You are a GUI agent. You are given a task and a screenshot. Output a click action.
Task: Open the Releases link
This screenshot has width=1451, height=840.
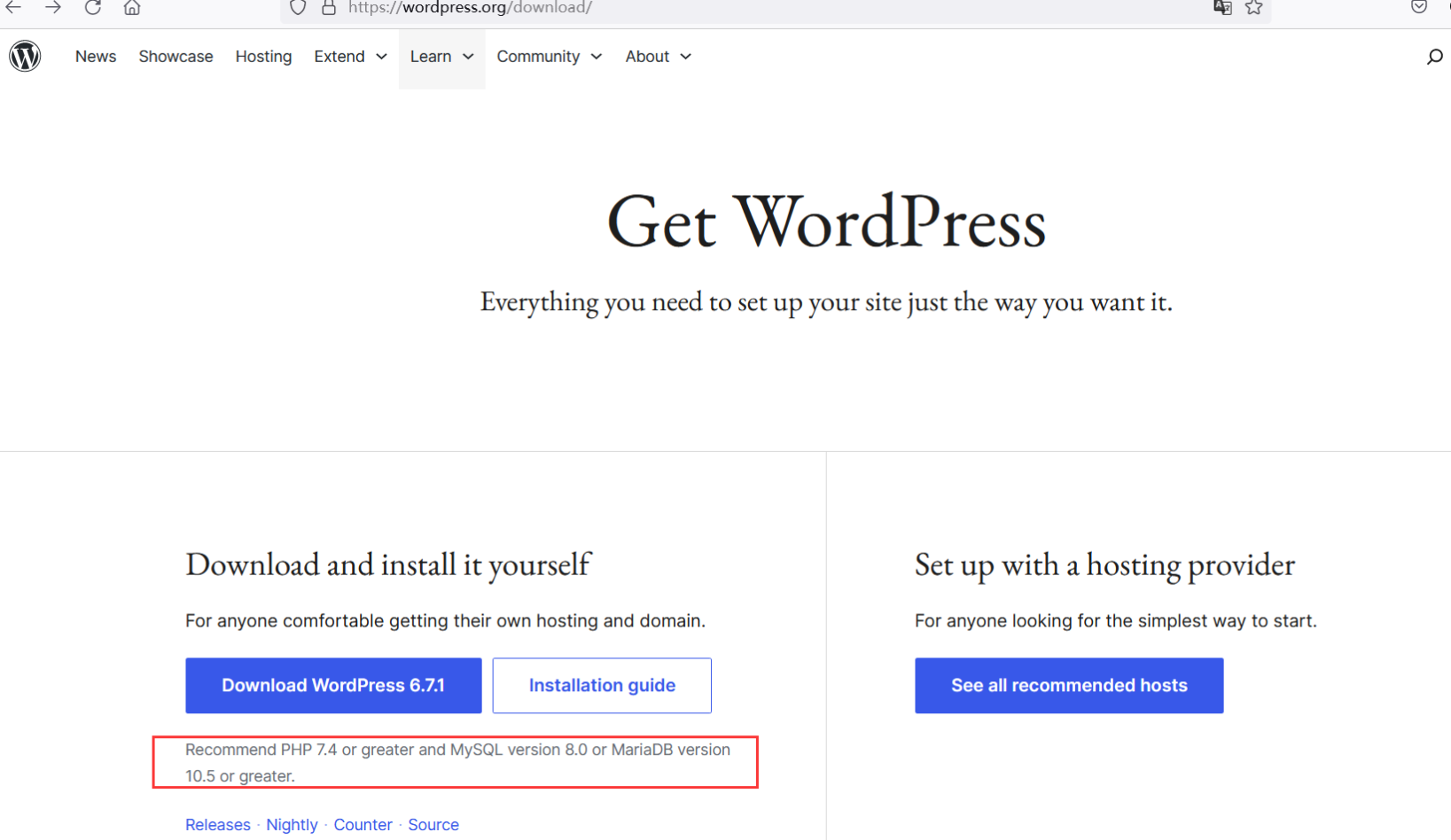tap(218, 825)
